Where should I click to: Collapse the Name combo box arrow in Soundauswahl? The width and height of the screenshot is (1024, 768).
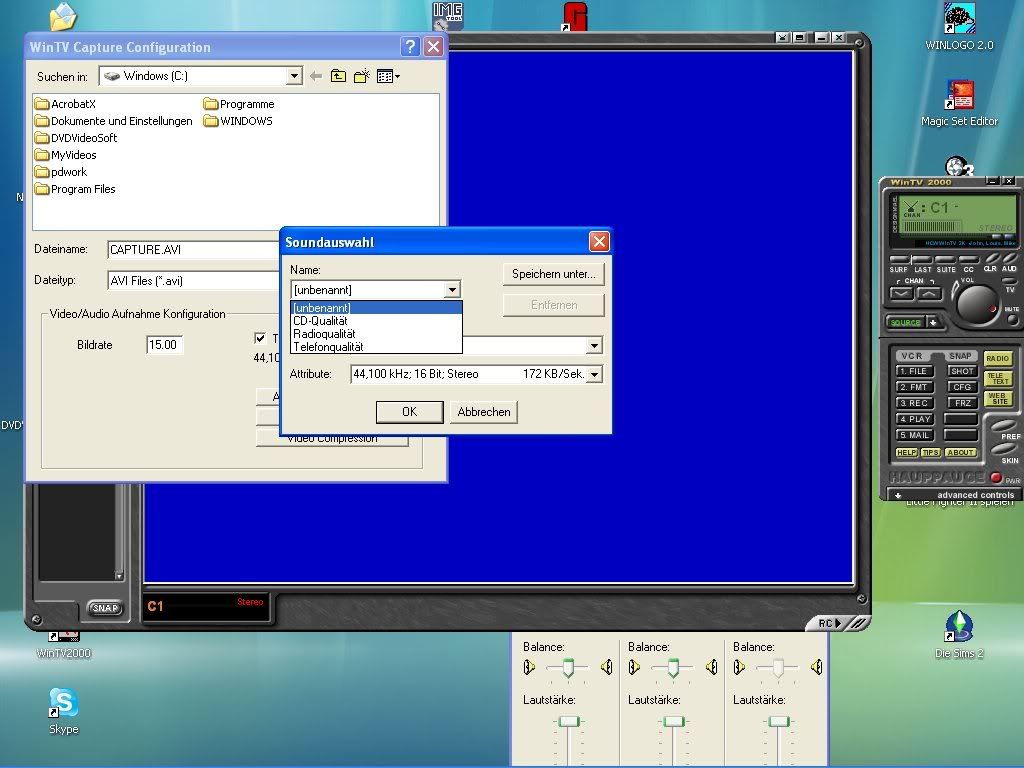coord(452,289)
